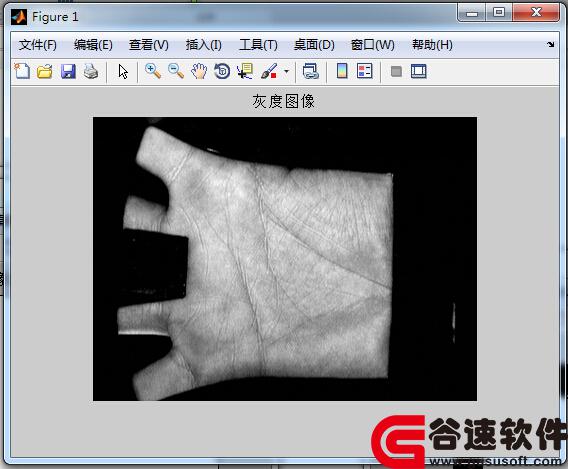Print the figure with the printer icon

91,71
